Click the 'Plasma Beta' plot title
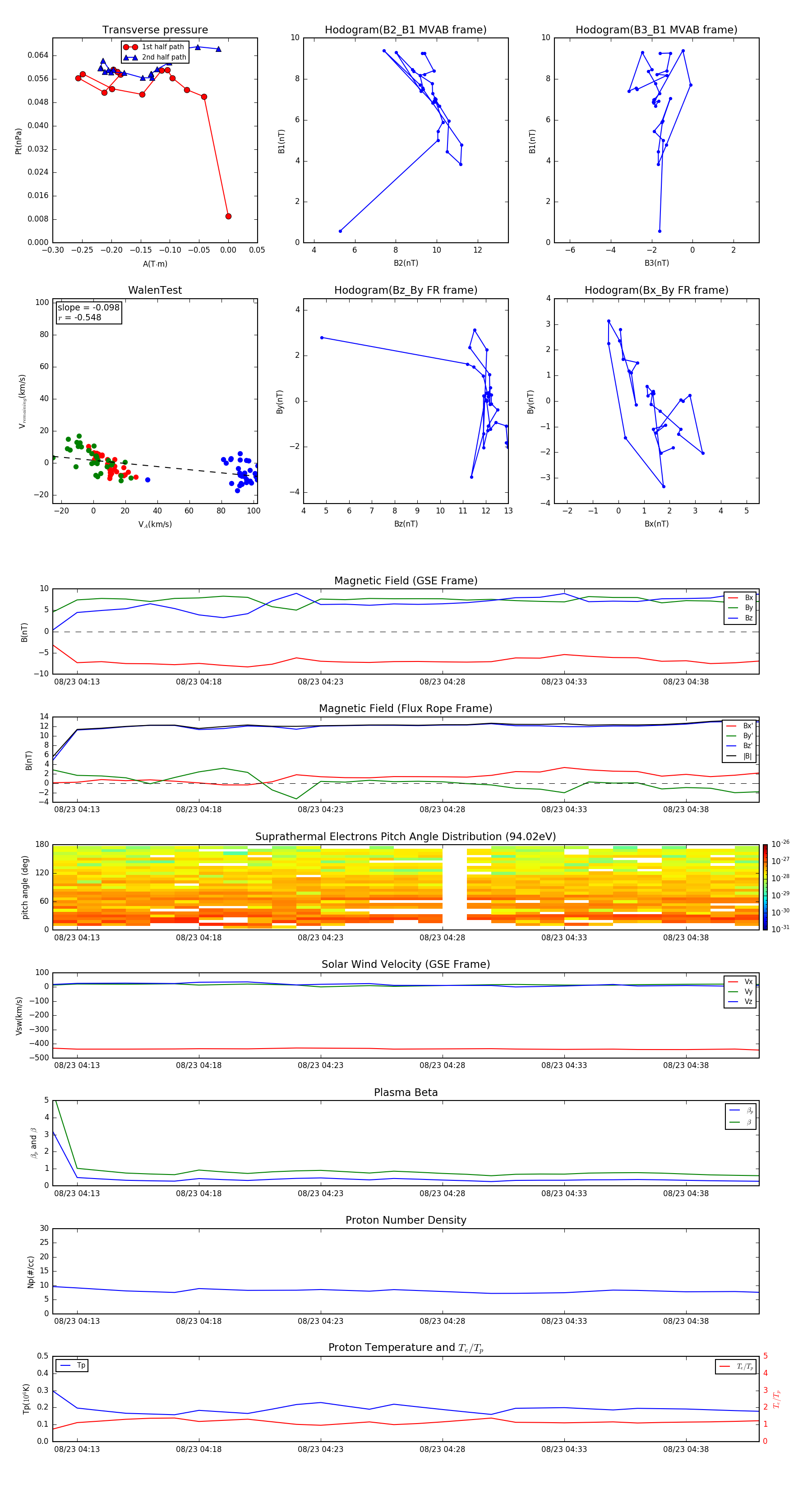812x1489 pixels. (406, 1092)
